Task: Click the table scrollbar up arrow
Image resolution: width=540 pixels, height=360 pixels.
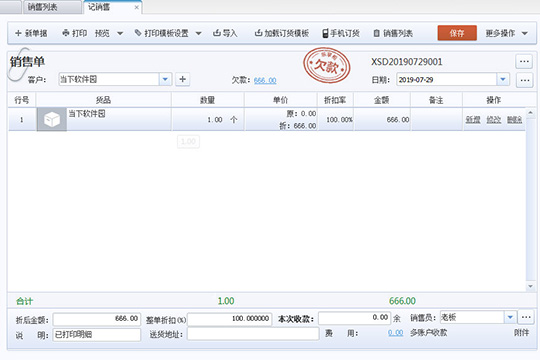Action: point(530,113)
